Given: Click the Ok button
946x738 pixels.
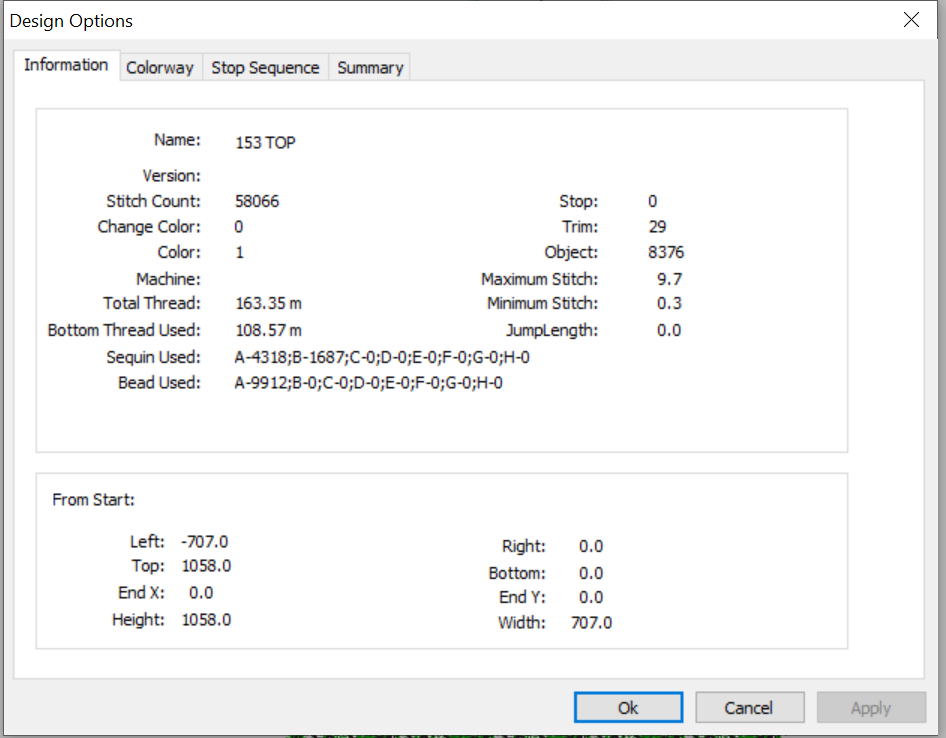Looking at the screenshot, I should (x=628, y=707).
